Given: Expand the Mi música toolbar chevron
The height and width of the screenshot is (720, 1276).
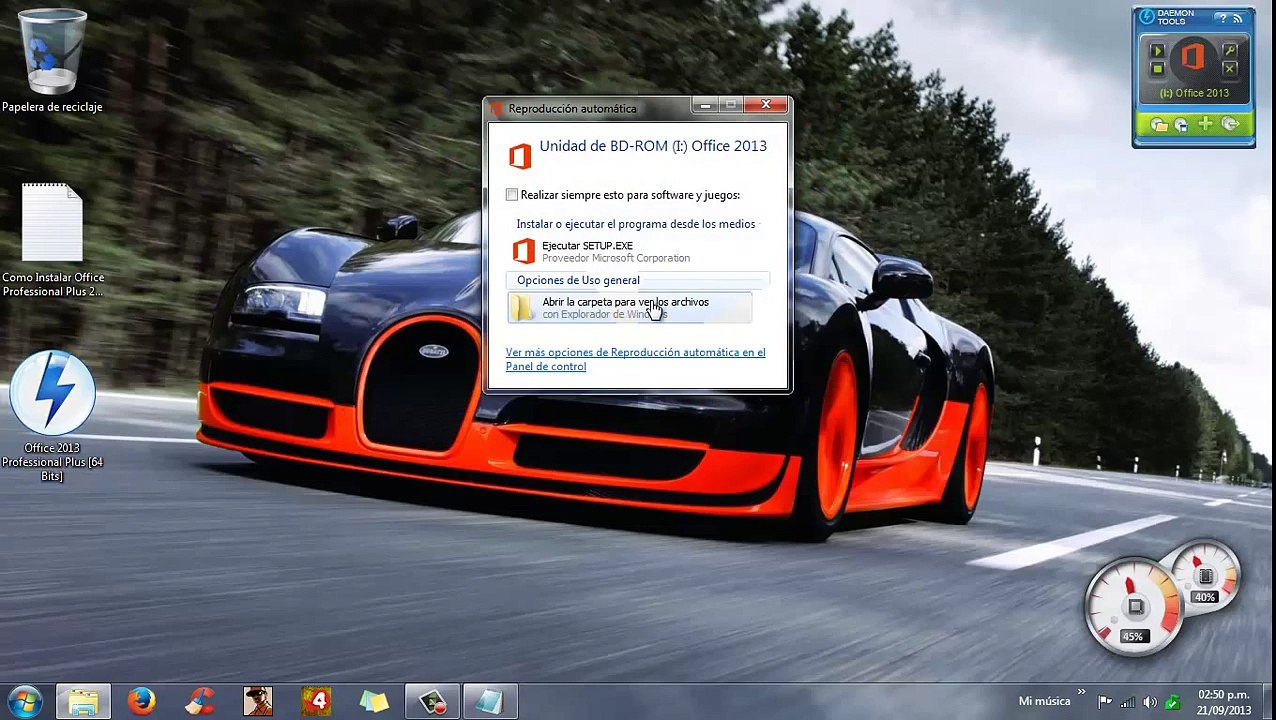Looking at the screenshot, I should click(x=1081, y=693).
